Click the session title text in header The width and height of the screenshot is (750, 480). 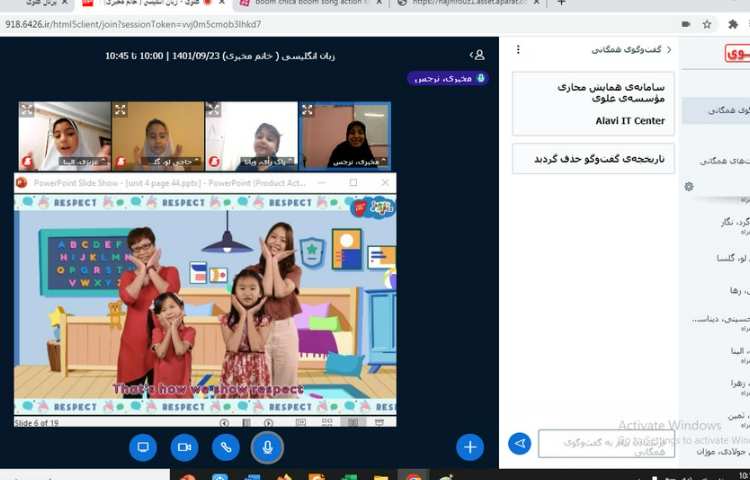click(x=220, y=56)
